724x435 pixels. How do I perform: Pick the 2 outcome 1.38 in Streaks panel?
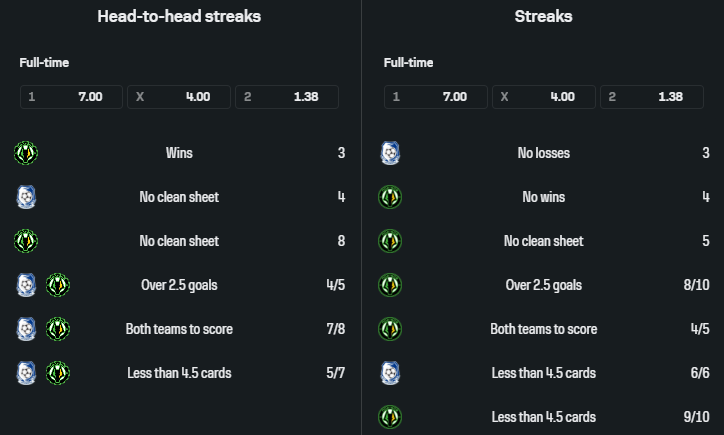click(652, 97)
